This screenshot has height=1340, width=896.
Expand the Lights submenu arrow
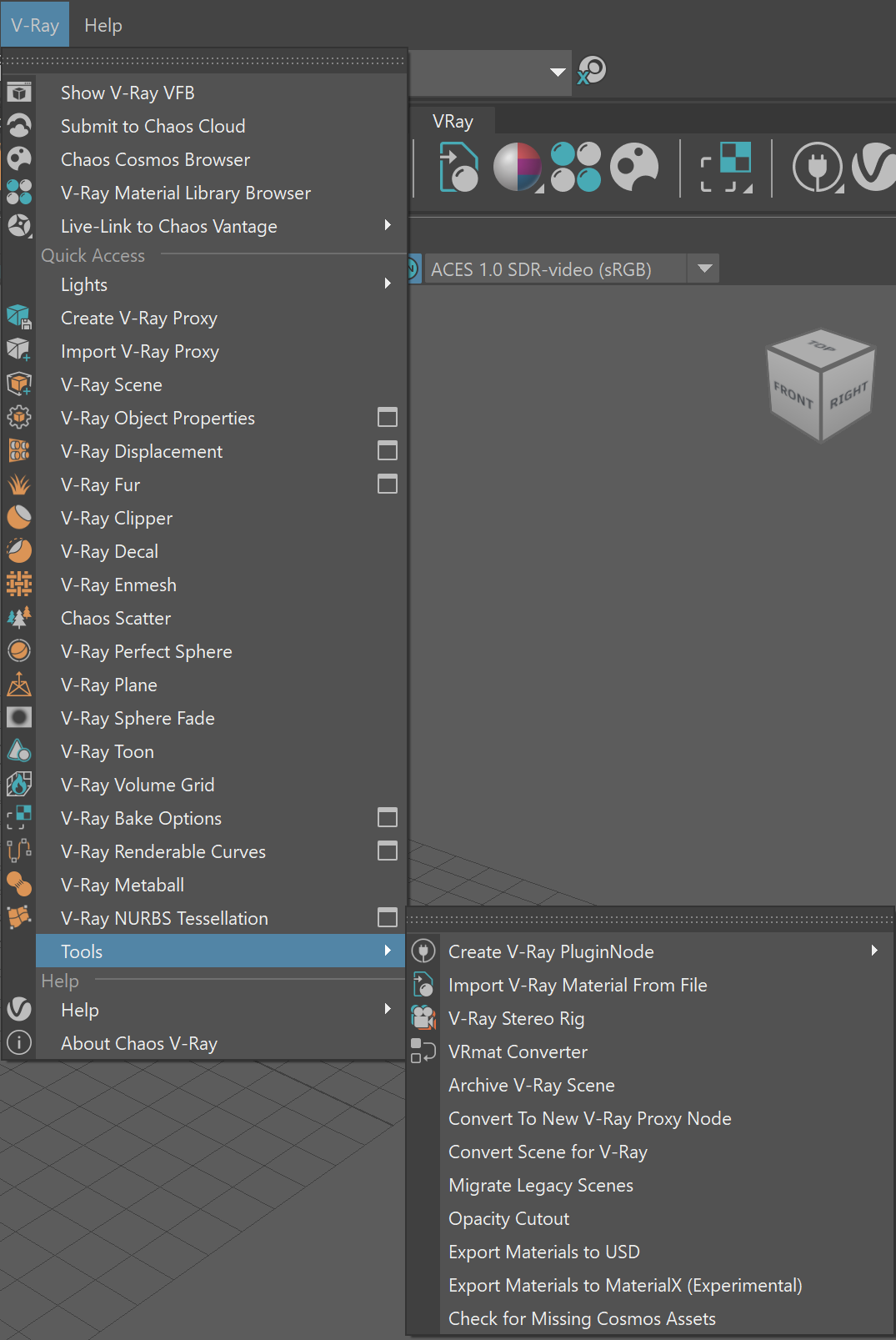coord(388,284)
